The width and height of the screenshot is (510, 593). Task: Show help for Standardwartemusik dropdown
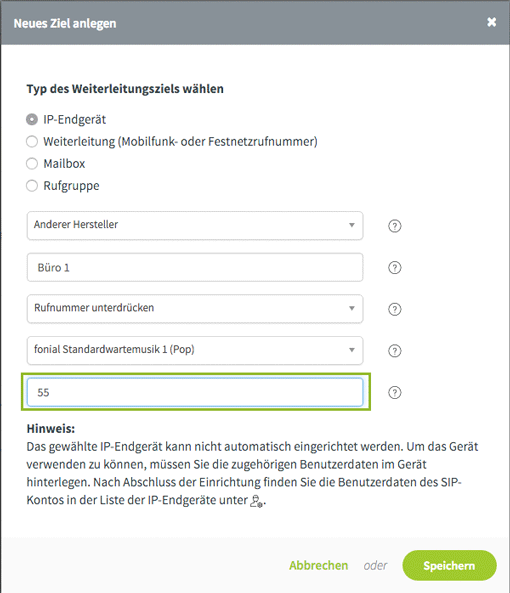(x=394, y=351)
